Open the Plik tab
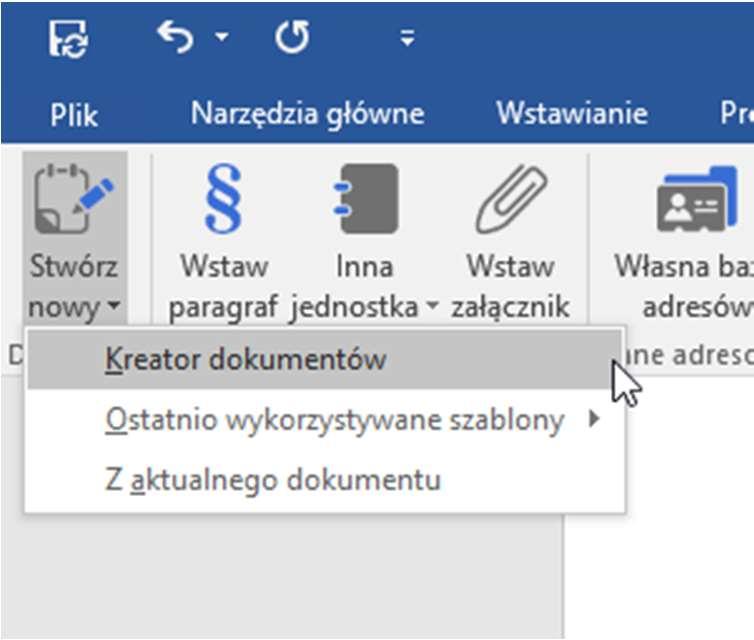 point(74,115)
